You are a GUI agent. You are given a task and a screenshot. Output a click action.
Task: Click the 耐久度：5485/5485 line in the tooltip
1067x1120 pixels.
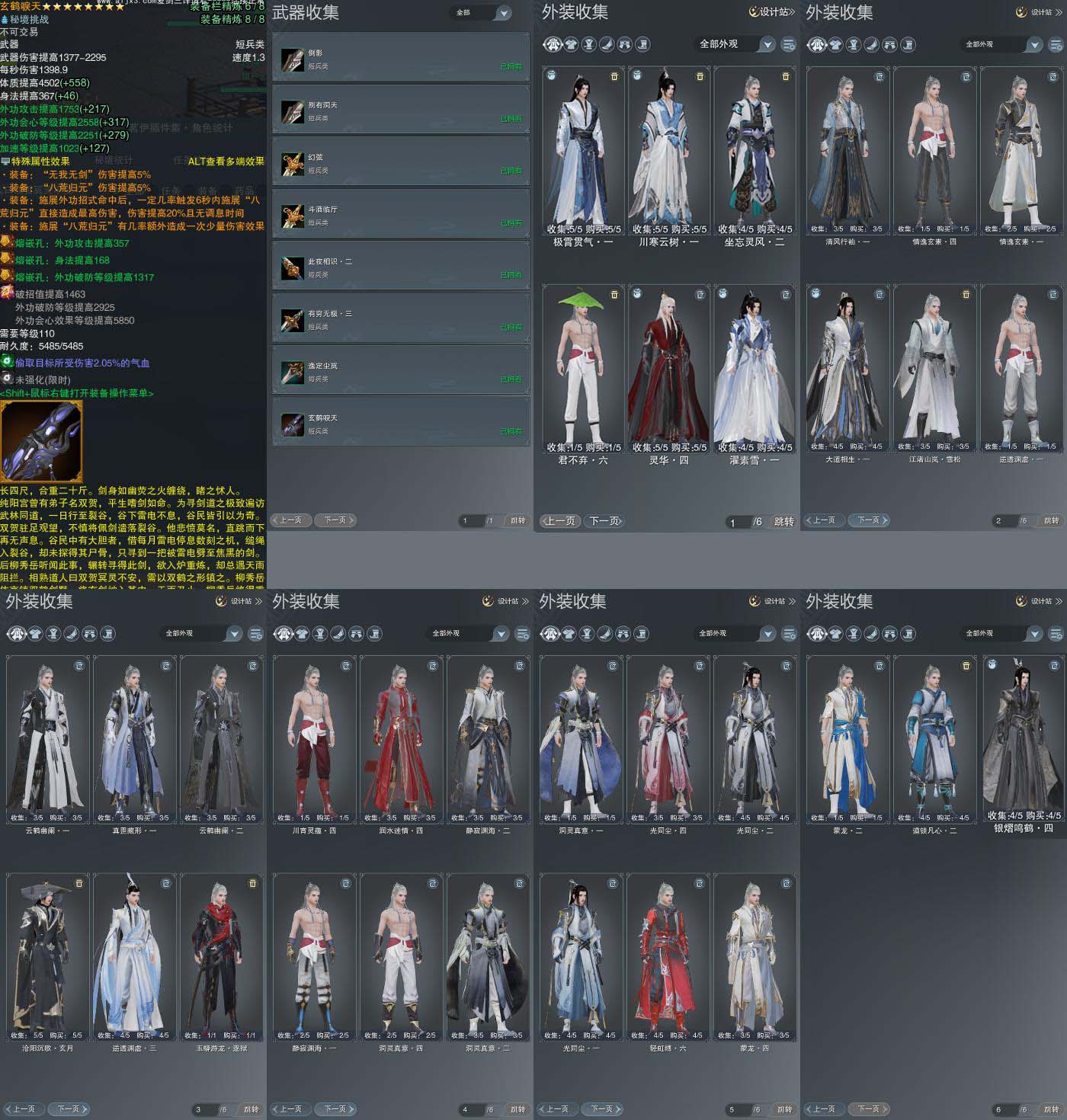(x=42, y=347)
